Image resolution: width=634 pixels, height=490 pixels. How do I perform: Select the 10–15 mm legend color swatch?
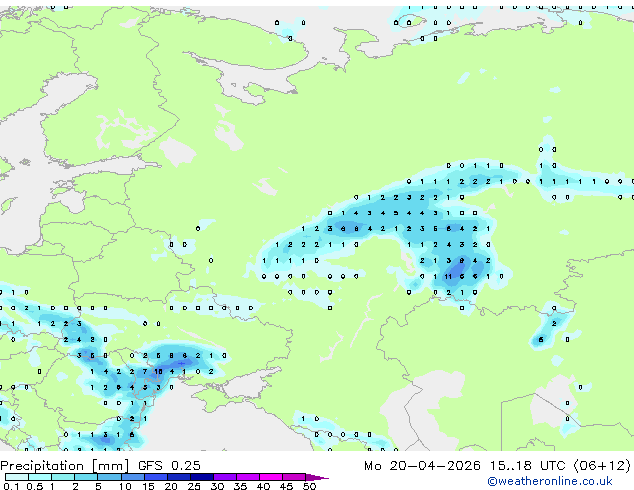(x=132, y=477)
